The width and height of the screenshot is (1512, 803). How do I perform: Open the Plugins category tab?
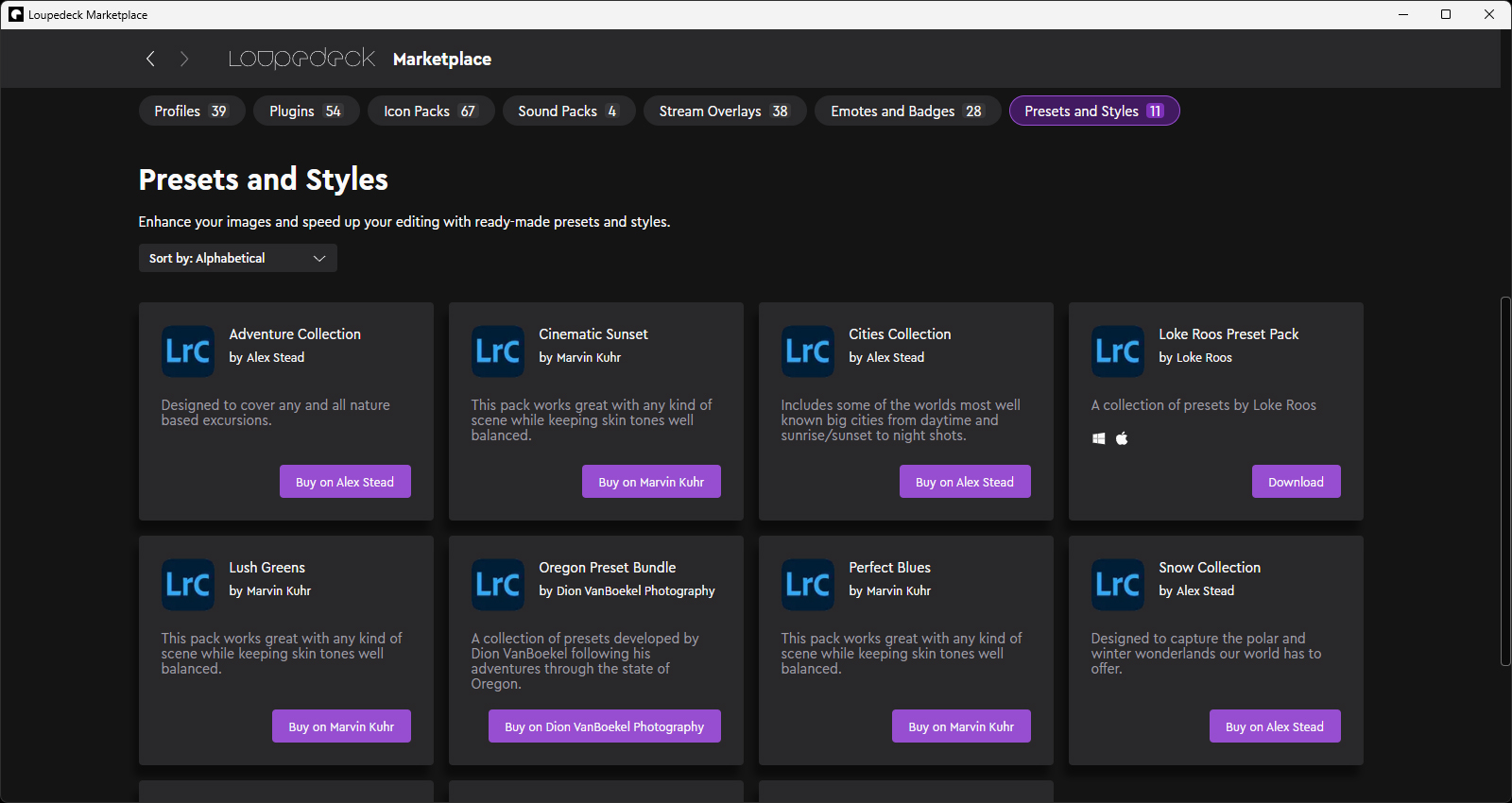tap(305, 111)
